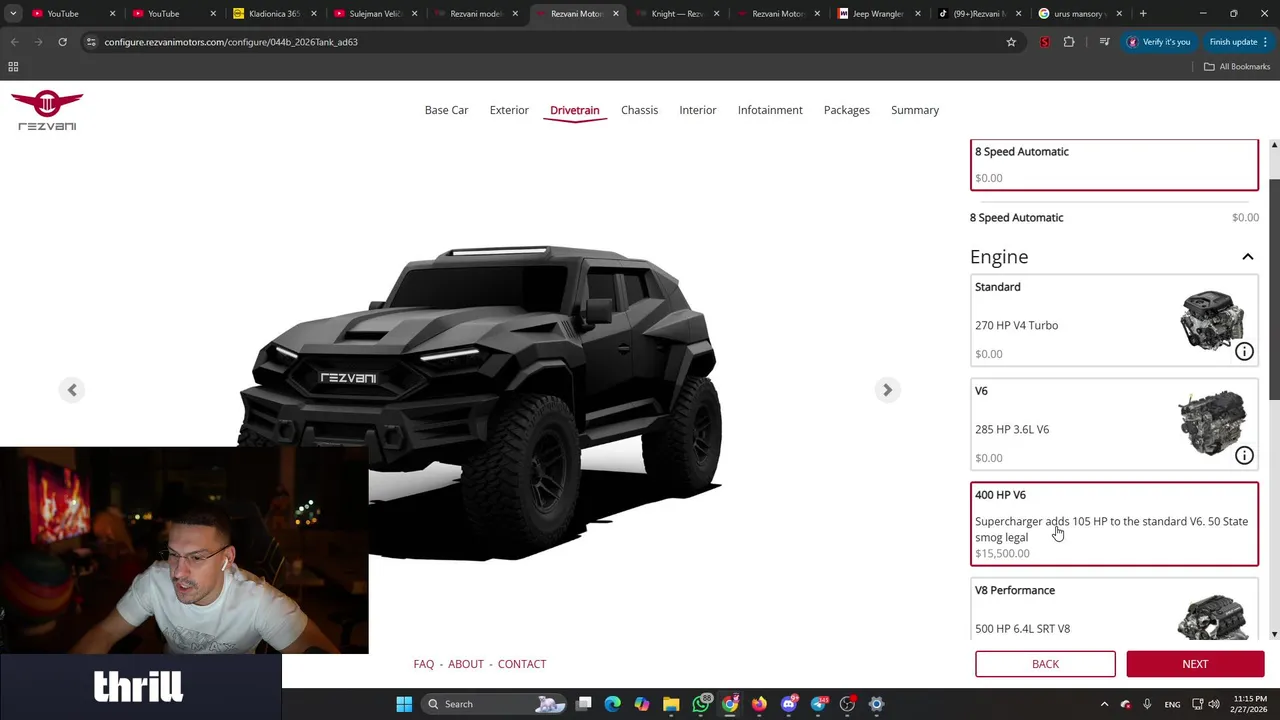Open Discord from the taskbar

point(789,704)
